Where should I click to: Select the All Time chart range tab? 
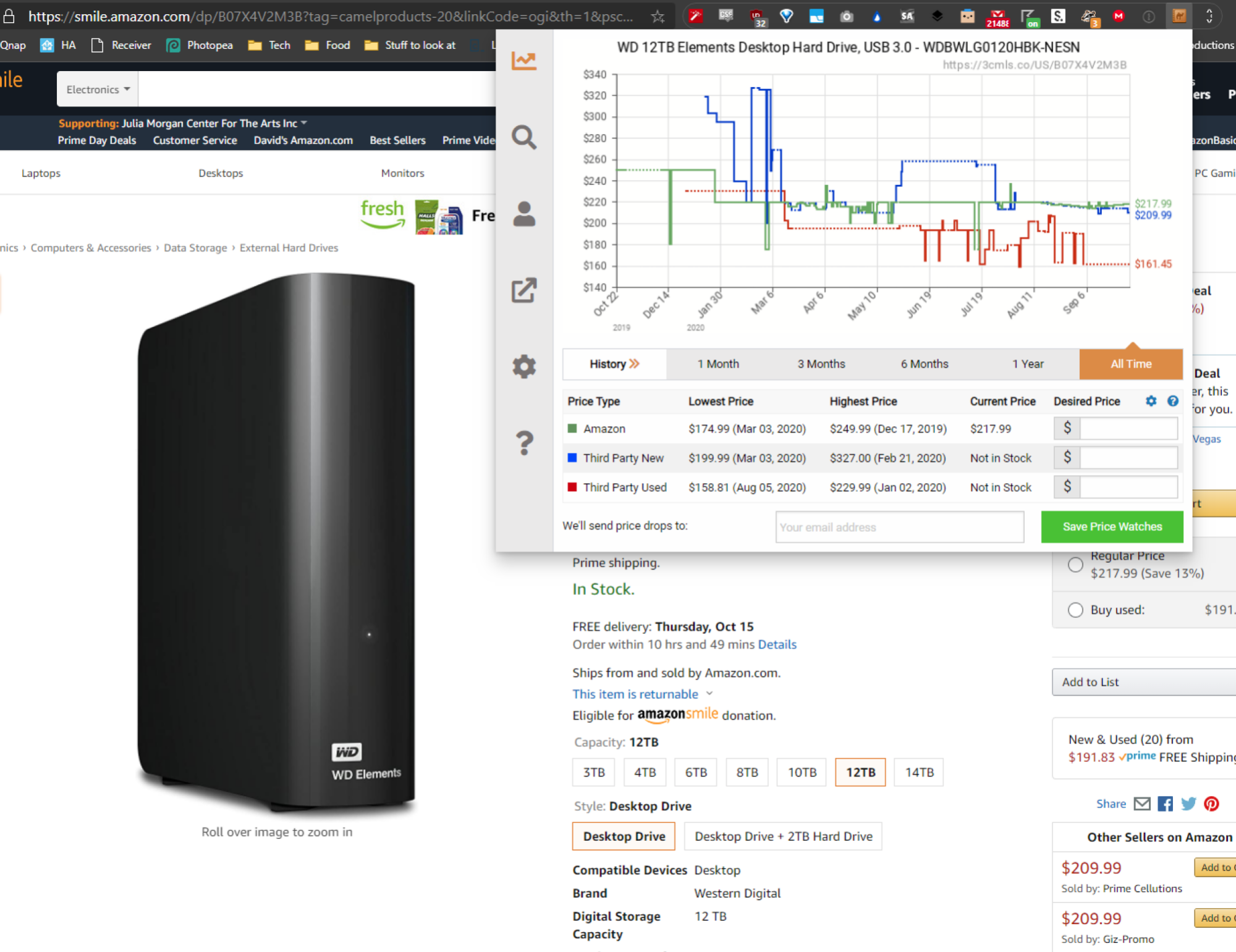coord(1131,364)
